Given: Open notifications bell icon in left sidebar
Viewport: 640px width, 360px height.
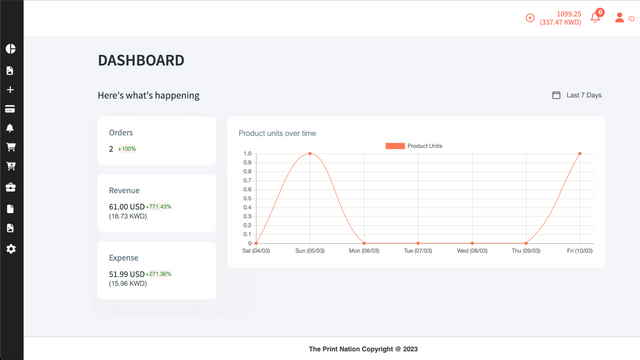Looking at the screenshot, I should coord(10,128).
